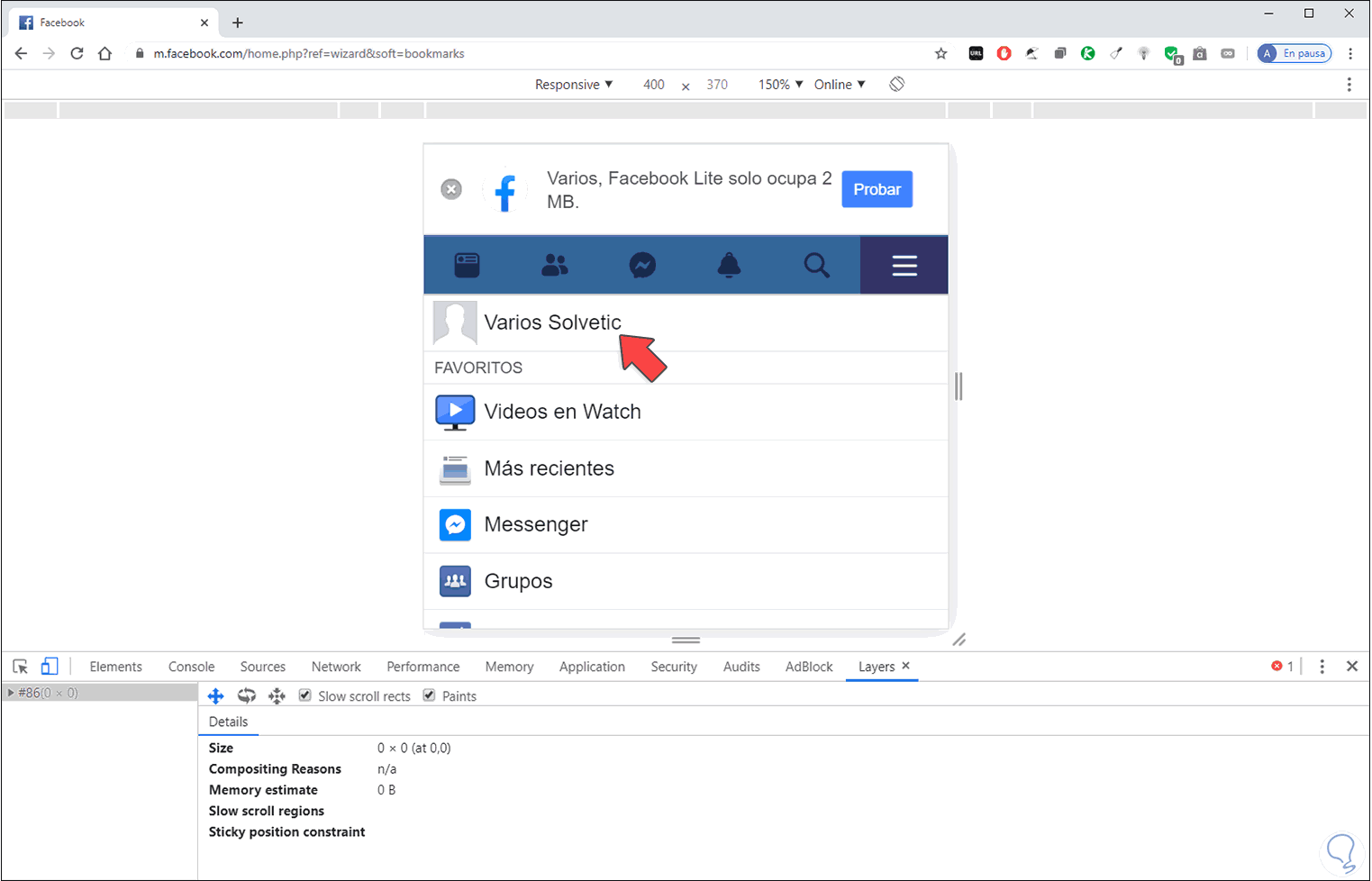The image size is (1372, 881).
Task: Go to the Network tab
Action: point(336,667)
